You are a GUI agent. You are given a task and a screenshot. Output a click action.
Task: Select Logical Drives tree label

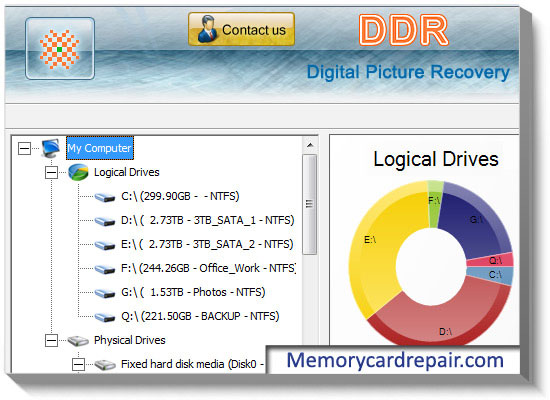(x=127, y=172)
